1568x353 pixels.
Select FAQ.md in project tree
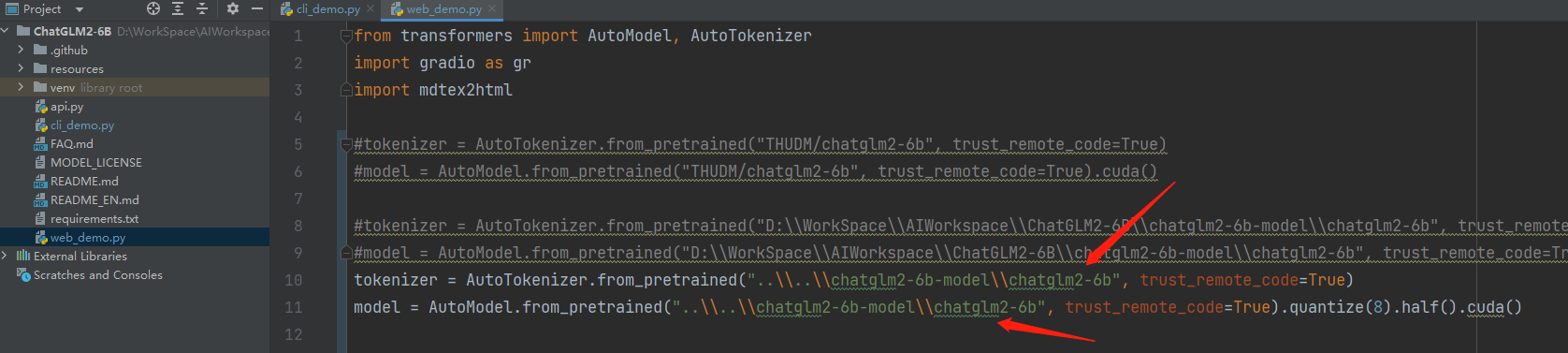pos(135,143)
